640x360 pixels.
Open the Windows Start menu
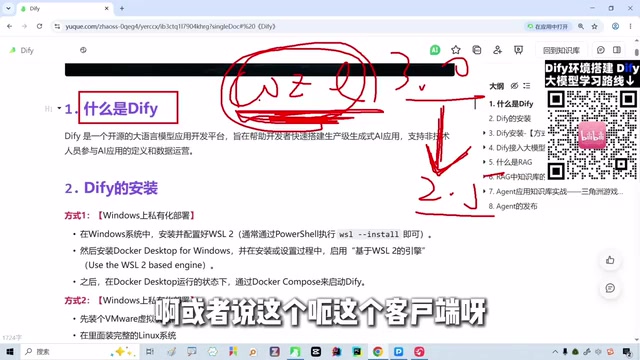(9, 351)
